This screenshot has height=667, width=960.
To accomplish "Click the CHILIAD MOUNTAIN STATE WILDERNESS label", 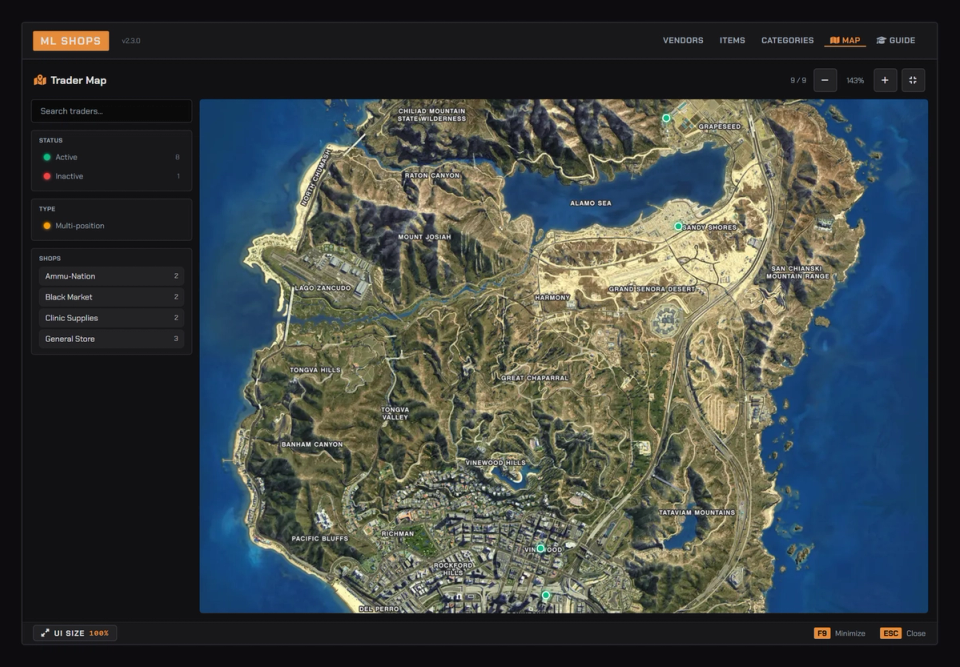I will coord(432,115).
